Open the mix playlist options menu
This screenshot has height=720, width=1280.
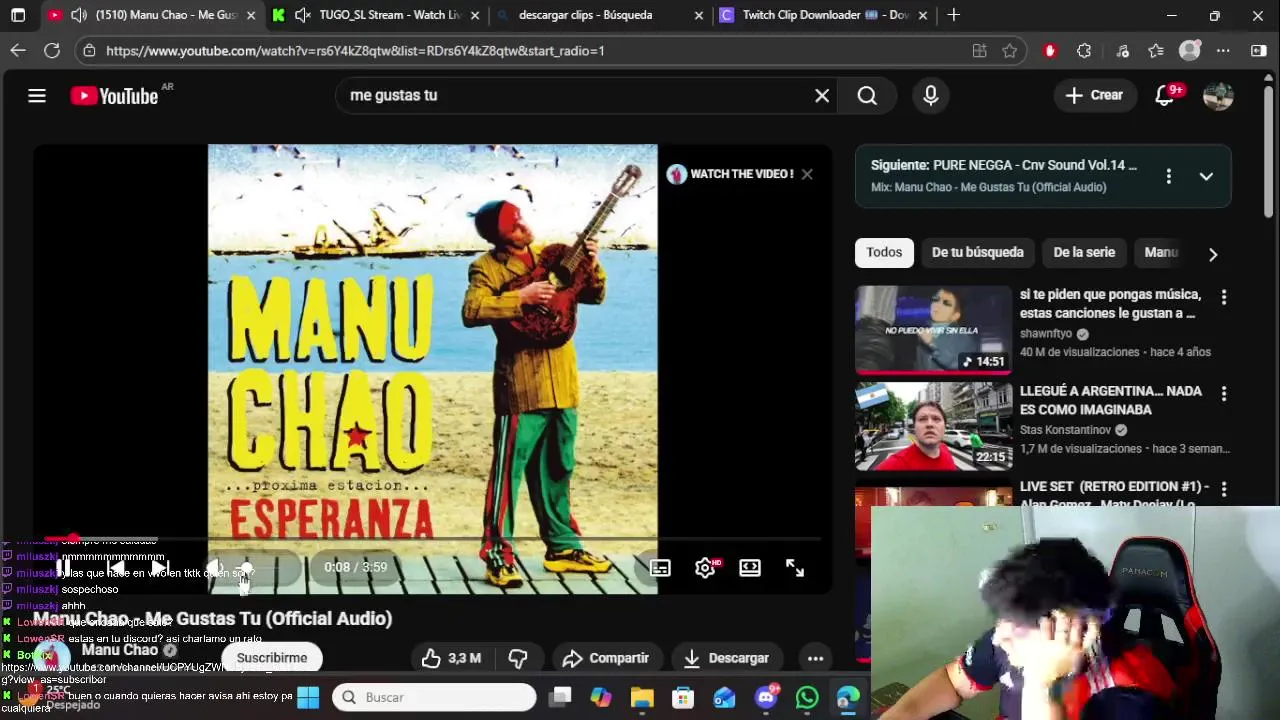coord(1168,176)
